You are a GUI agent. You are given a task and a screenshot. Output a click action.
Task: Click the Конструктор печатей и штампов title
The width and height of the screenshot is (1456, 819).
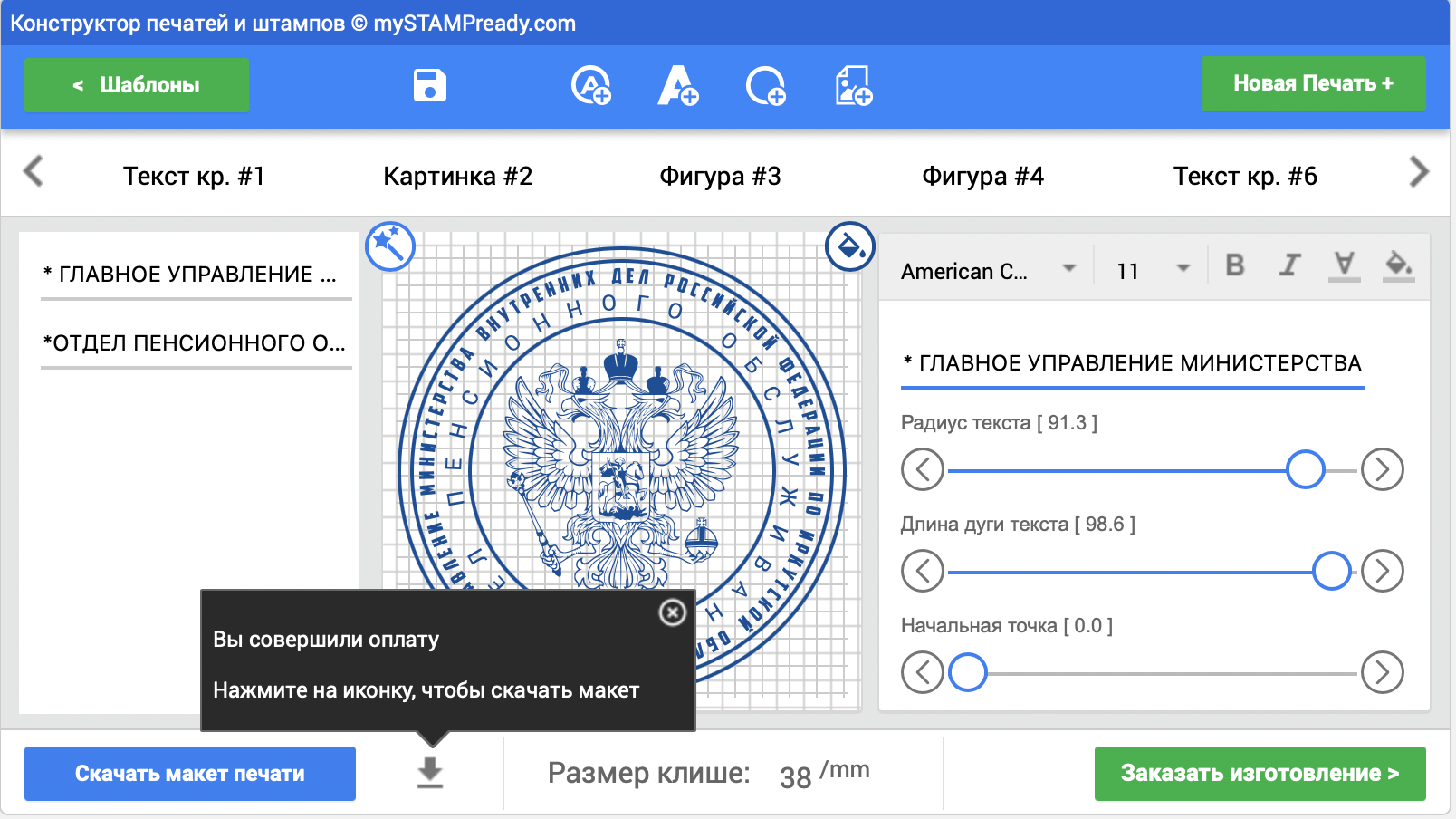(292, 24)
